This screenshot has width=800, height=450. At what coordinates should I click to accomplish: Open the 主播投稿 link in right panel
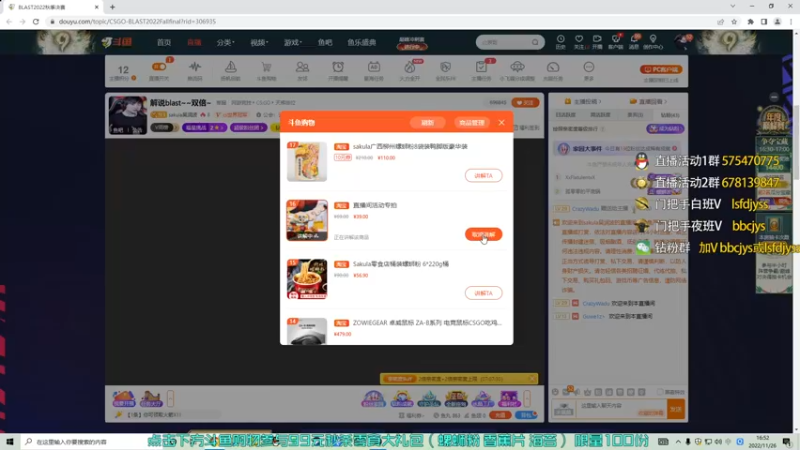(x=583, y=102)
